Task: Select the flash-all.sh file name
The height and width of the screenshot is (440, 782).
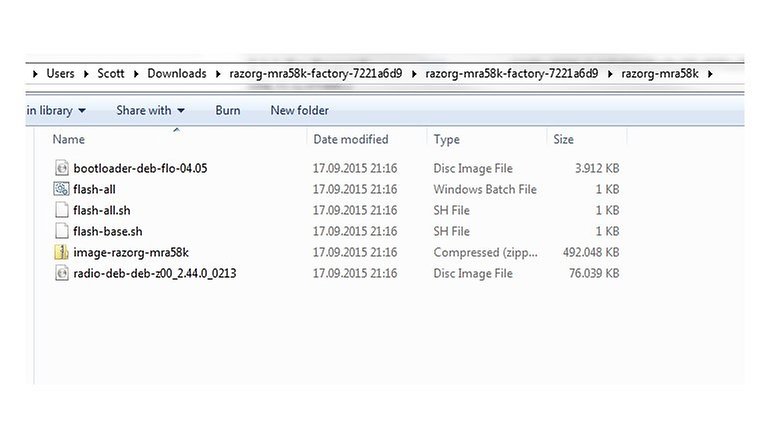Action: (x=102, y=211)
